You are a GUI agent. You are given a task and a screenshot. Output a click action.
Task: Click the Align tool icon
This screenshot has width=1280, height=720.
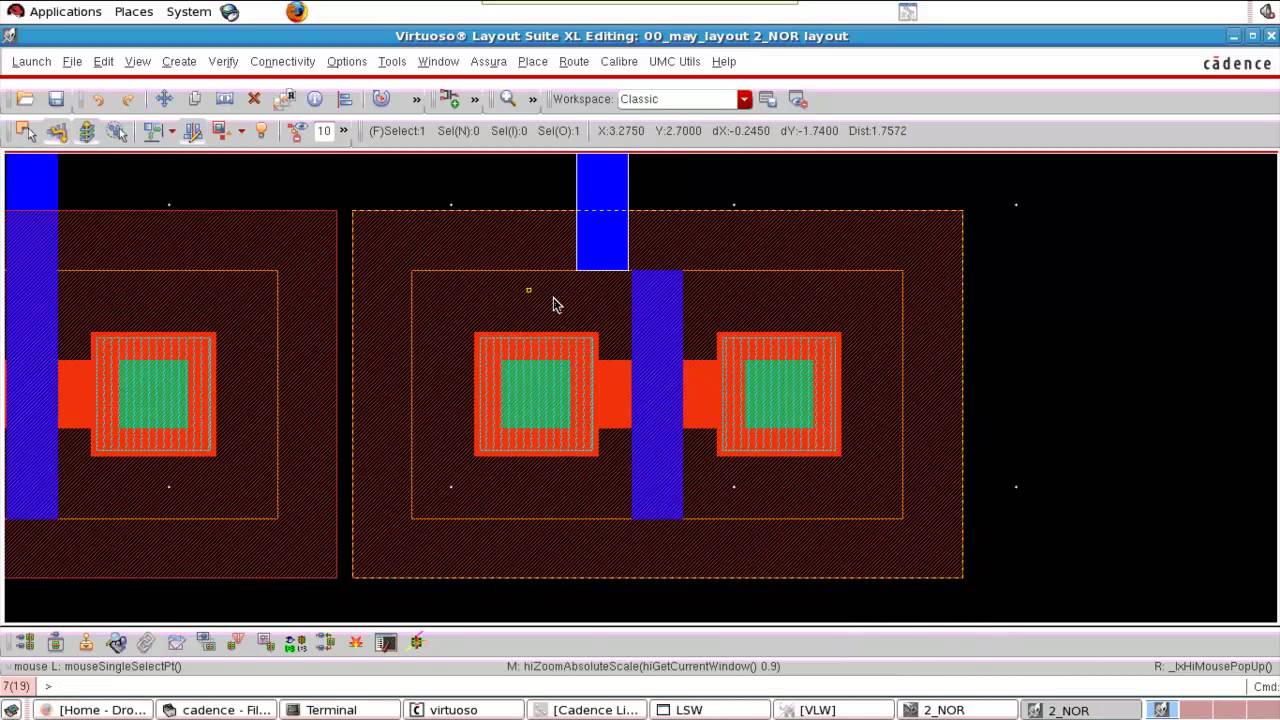click(x=345, y=99)
